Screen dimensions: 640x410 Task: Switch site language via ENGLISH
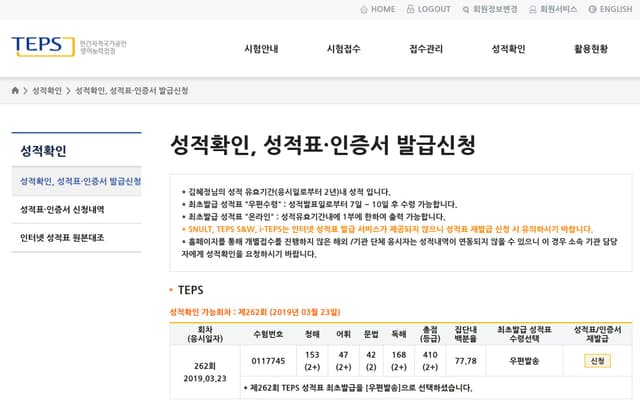610,9
